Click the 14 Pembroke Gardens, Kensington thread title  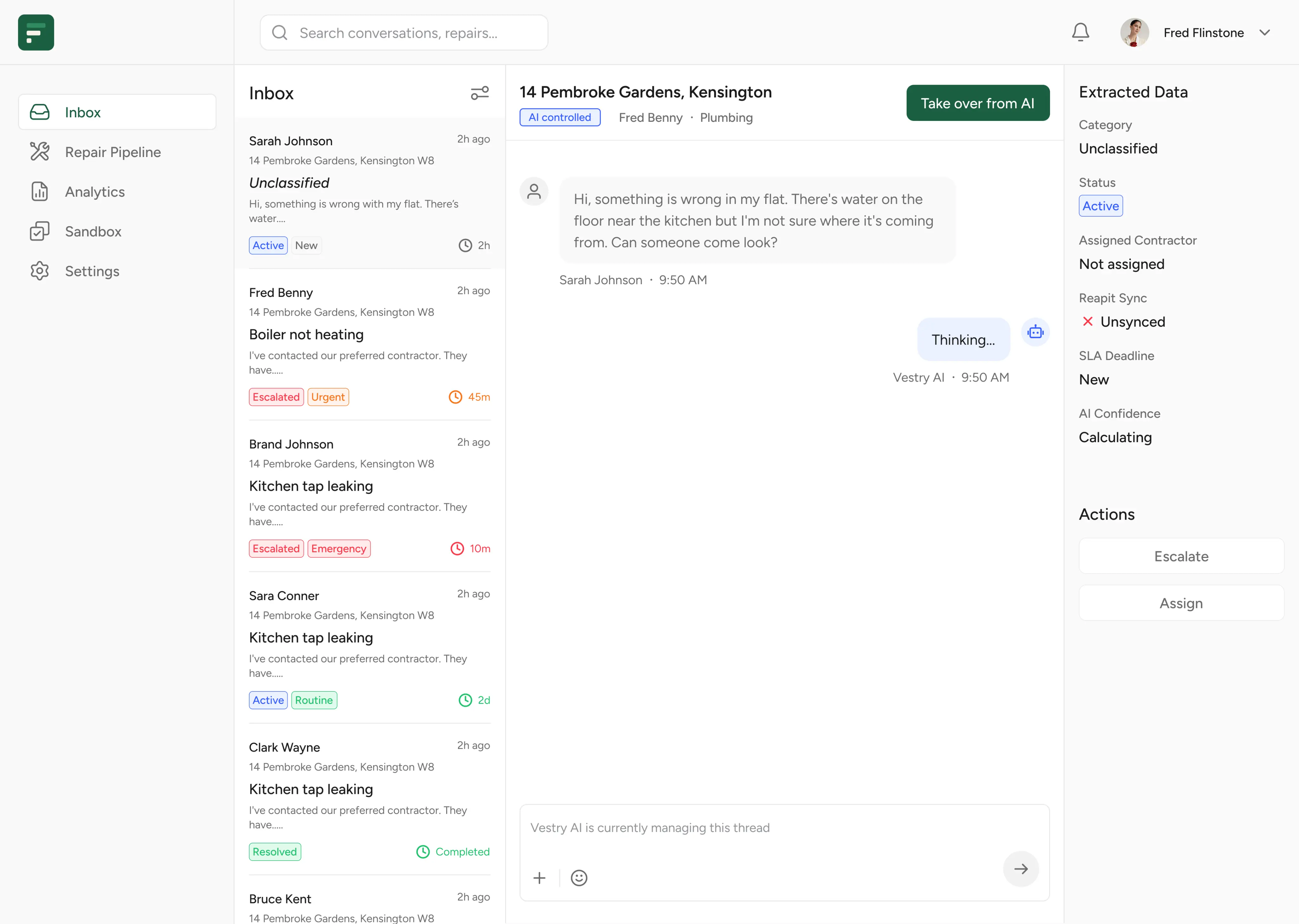click(645, 92)
